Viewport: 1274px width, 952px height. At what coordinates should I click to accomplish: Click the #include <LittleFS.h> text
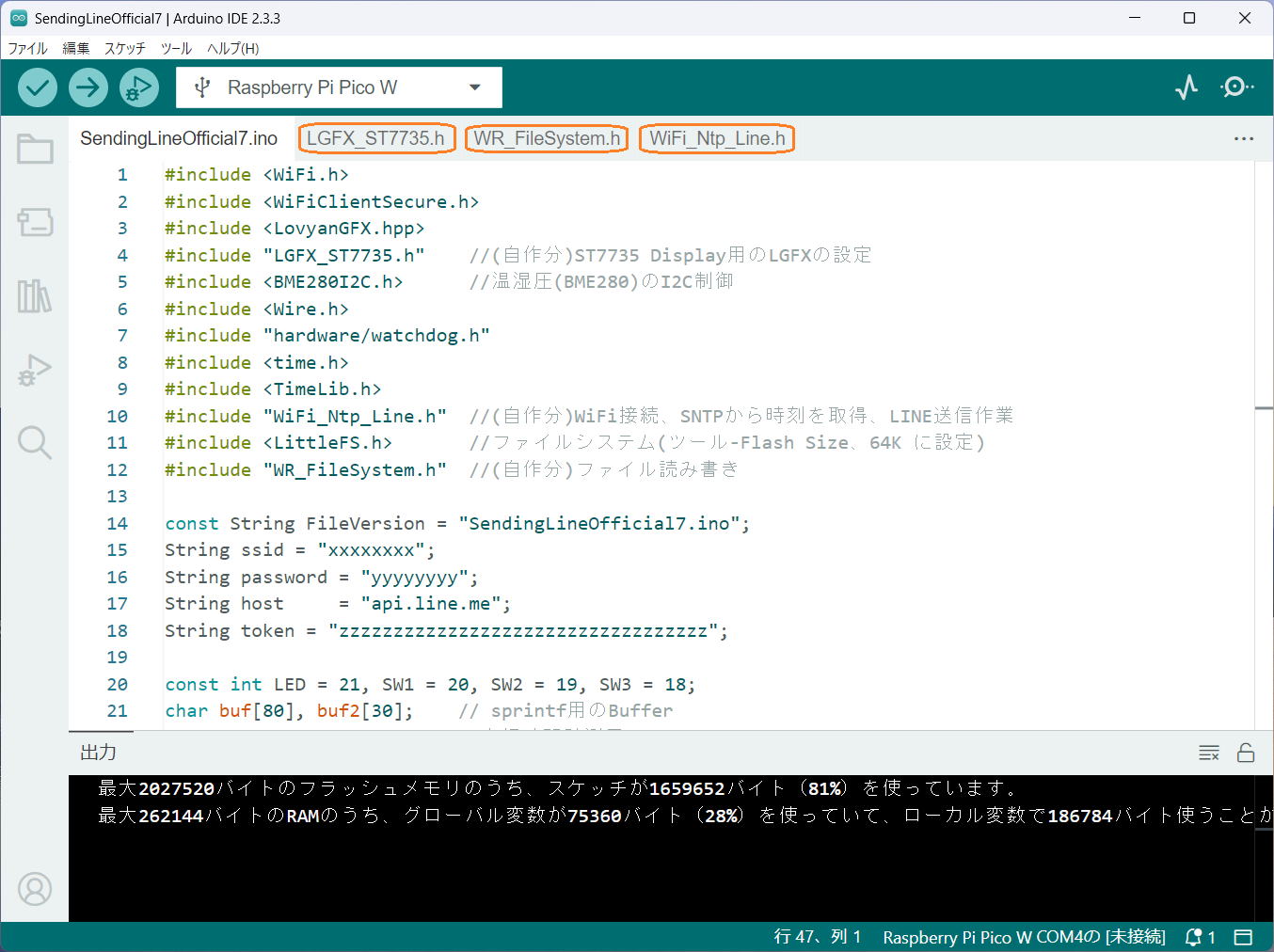(278, 443)
